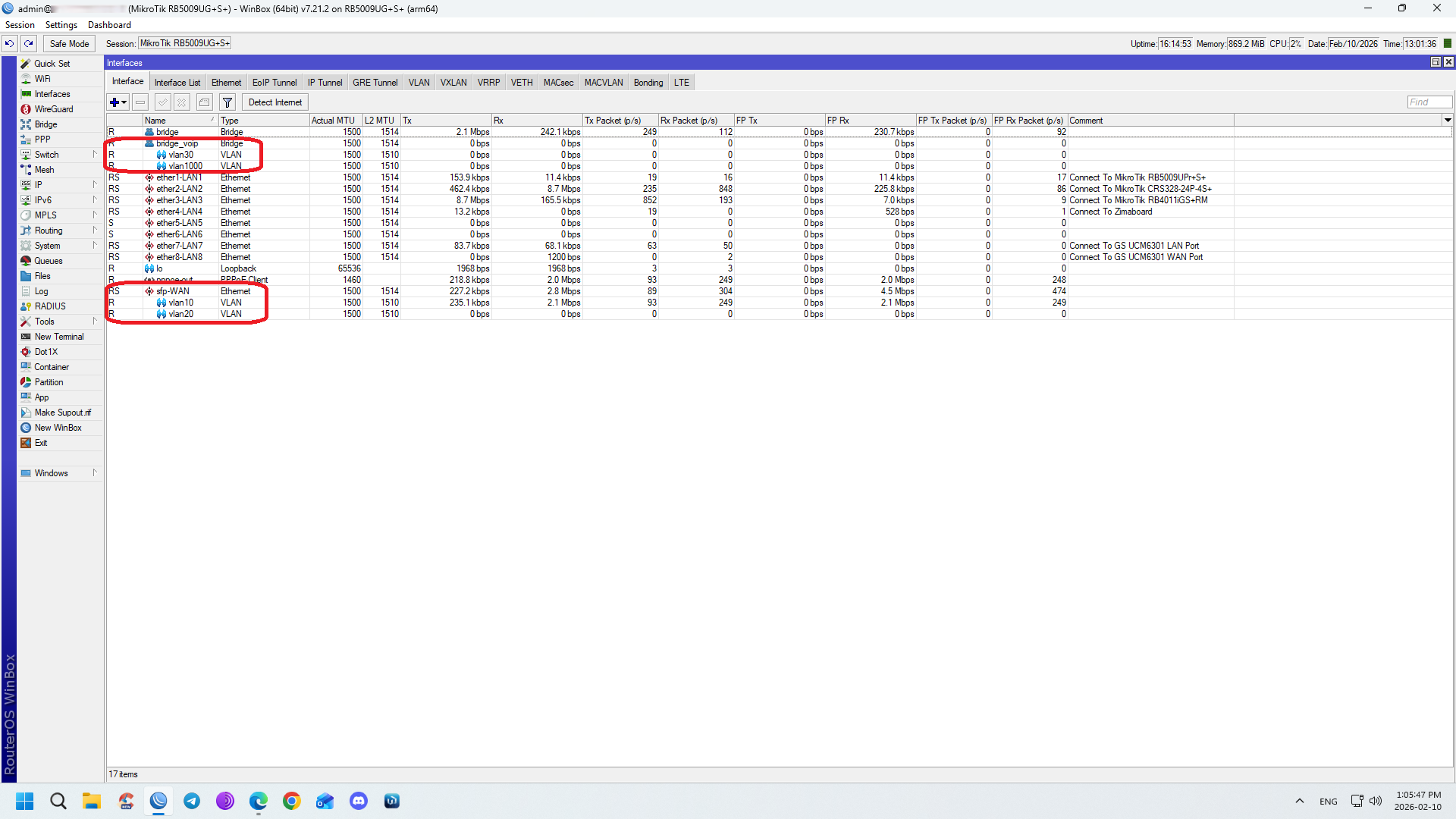The height and width of the screenshot is (819, 1456).
Task: Open Telegram from the Windows taskbar
Action: click(192, 801)
